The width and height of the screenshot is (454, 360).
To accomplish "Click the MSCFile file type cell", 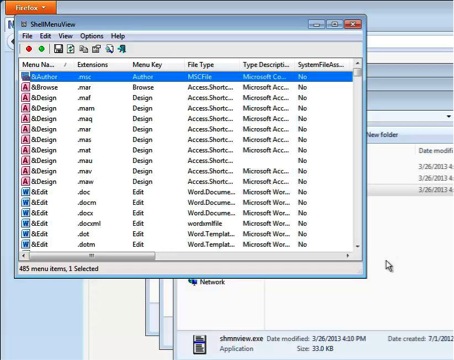I will [x=200, y=77].
